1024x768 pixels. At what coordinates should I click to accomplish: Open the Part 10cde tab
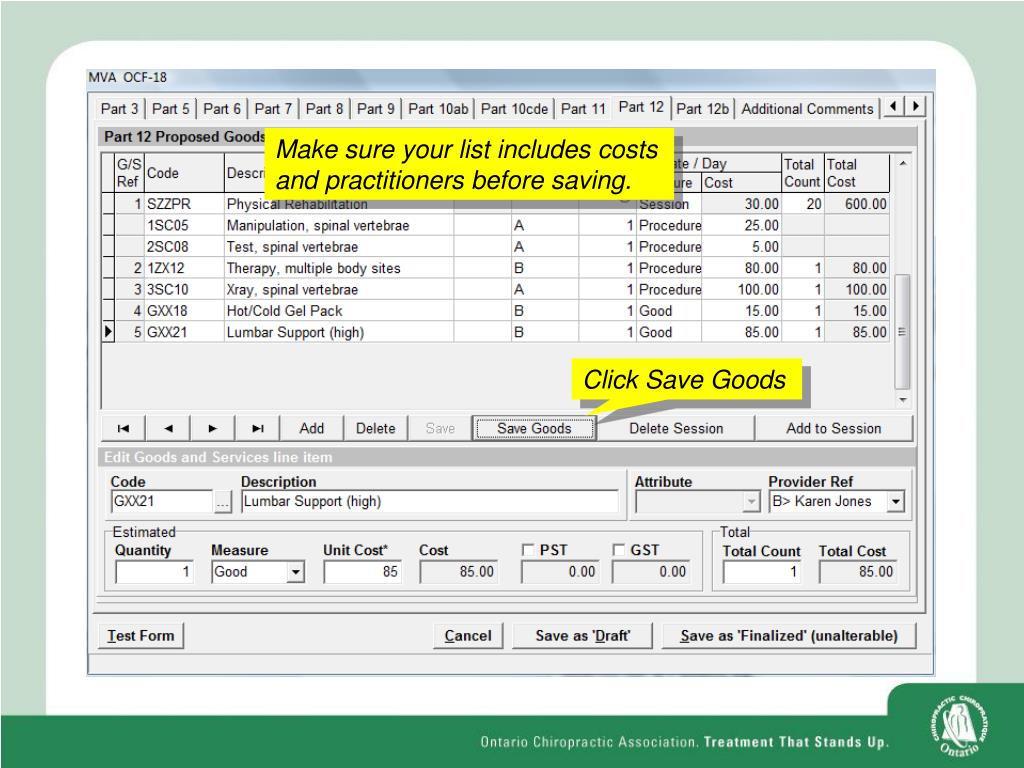(514, 109)
